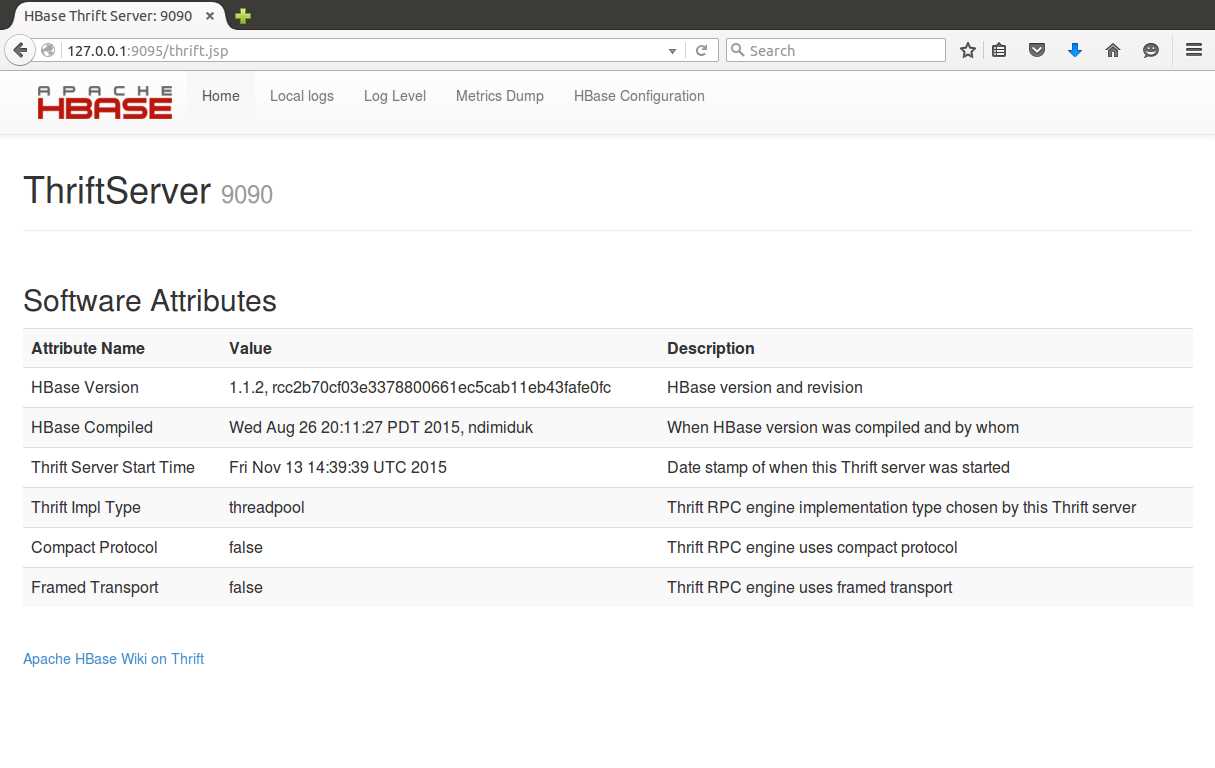Open the Downloads panel arrow icon
1215x768 pixels.
tap(1074, 50)
